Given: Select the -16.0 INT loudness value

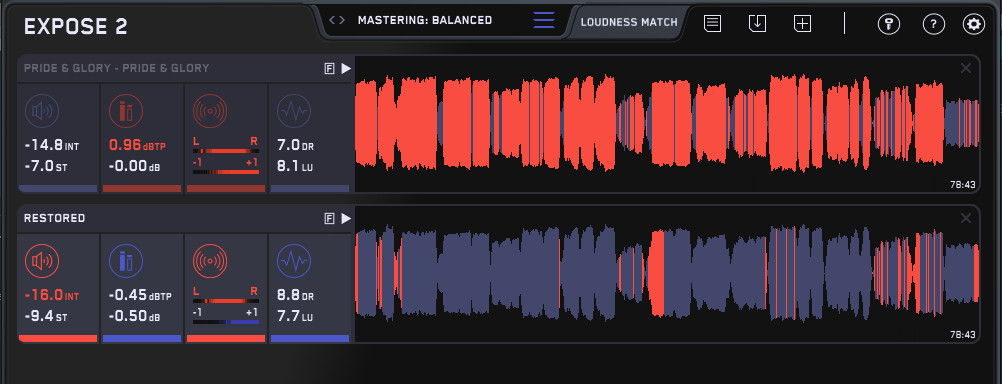Looking at the screenshot, I should [52, 296].
